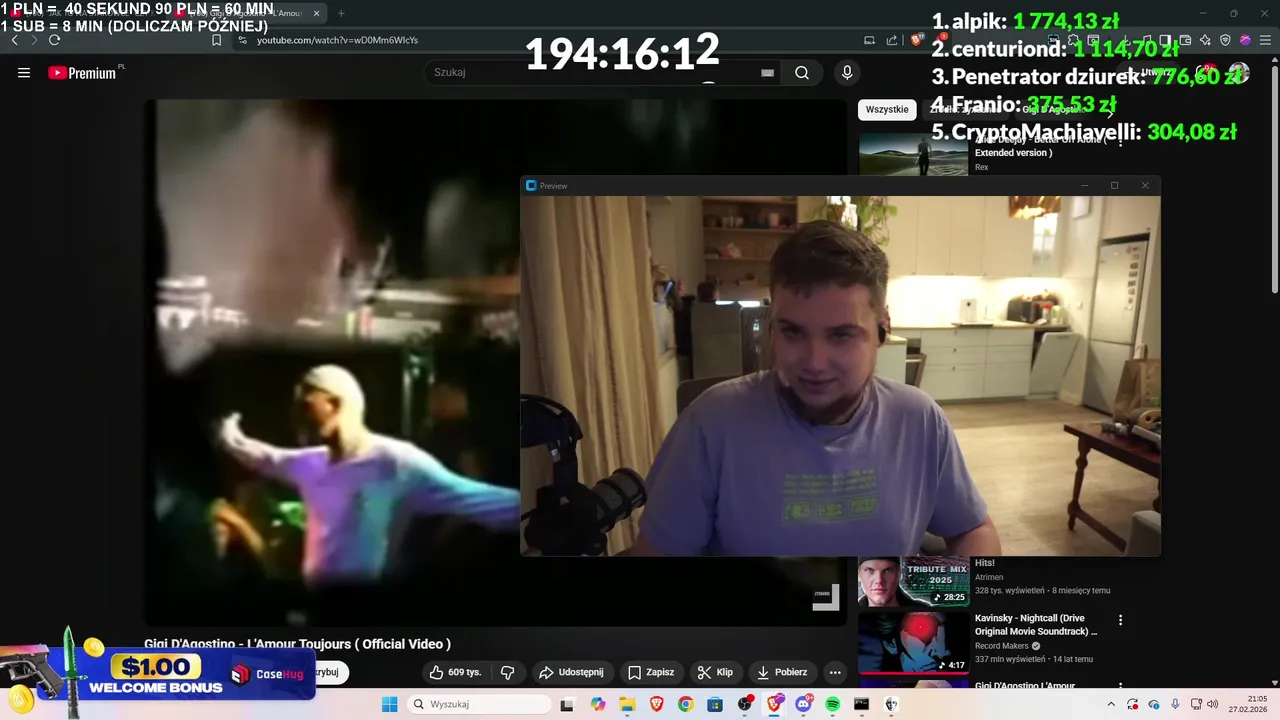This screenshot has width=1280, height=720.
Task: Open options menu for bottom Gigi D'Agostino suggestion
Action: pos(1120,687)
